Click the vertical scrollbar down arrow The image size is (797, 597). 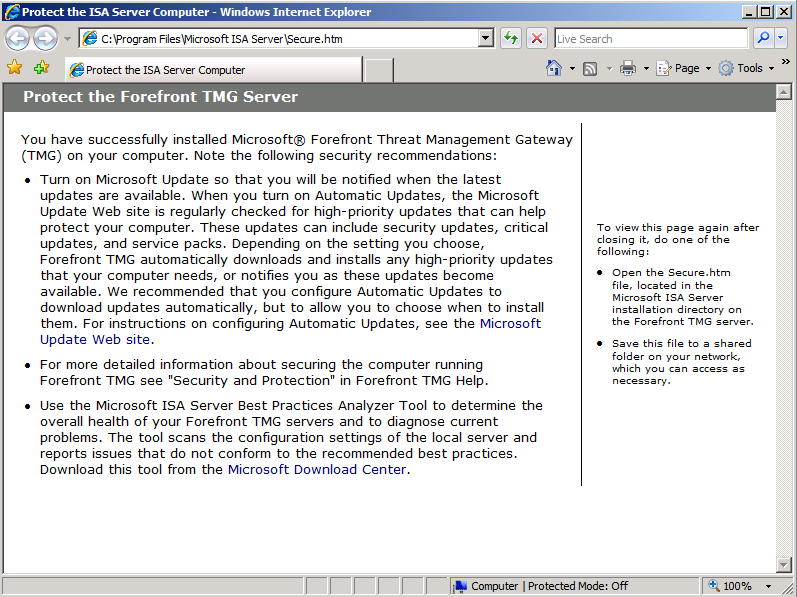(784, 565)
